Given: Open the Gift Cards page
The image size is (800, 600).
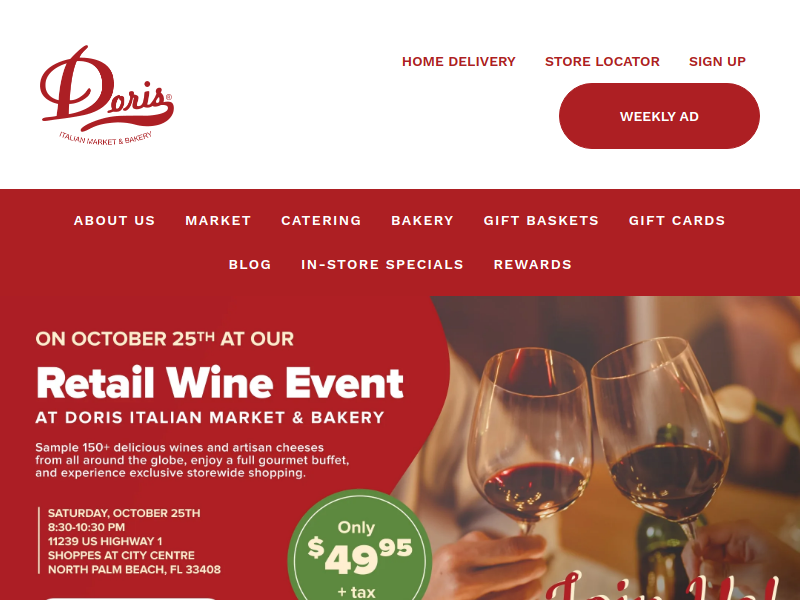Looking at the screenshot, I should (x=677, y=220).
